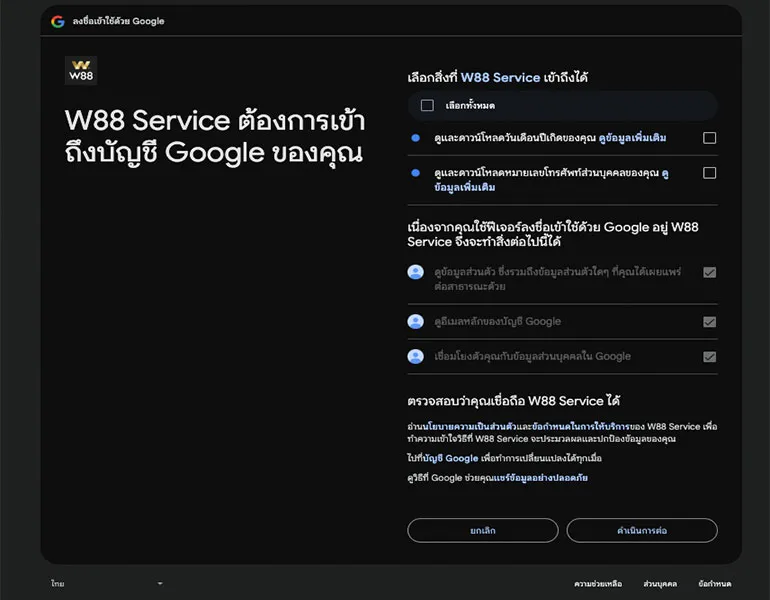Screen dimensions: 770x600
Task: Click the ลงชื่อเข้าใช้ด้วย Google header text
Action: point(118,21)
